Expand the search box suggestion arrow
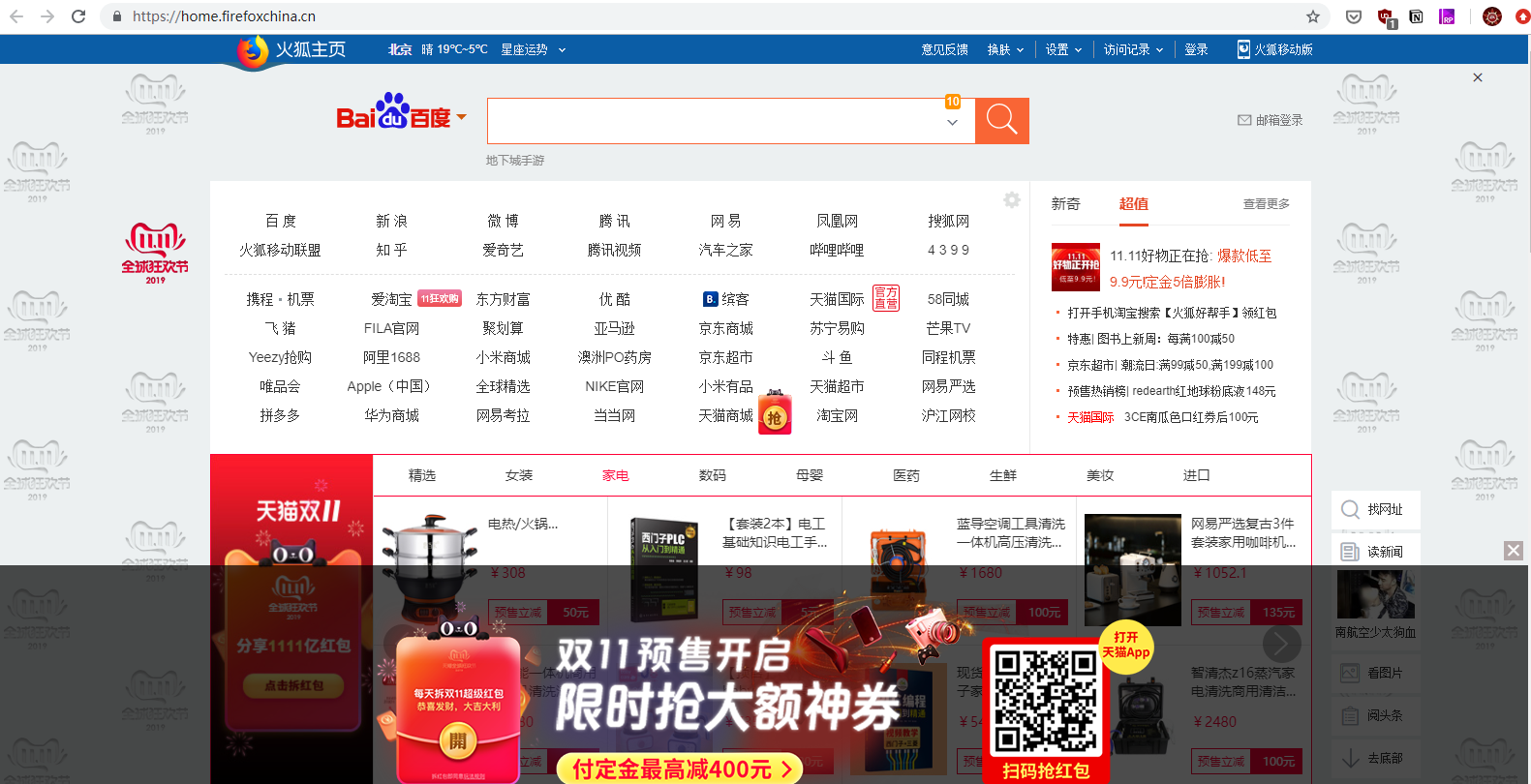 [x=952, y=123]
